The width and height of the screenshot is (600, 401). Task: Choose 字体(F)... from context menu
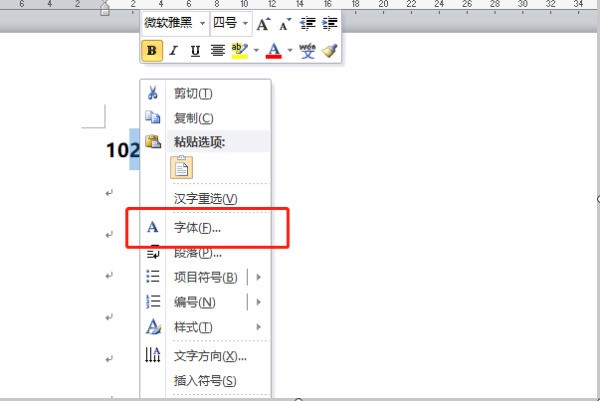[x=197, y=228]
